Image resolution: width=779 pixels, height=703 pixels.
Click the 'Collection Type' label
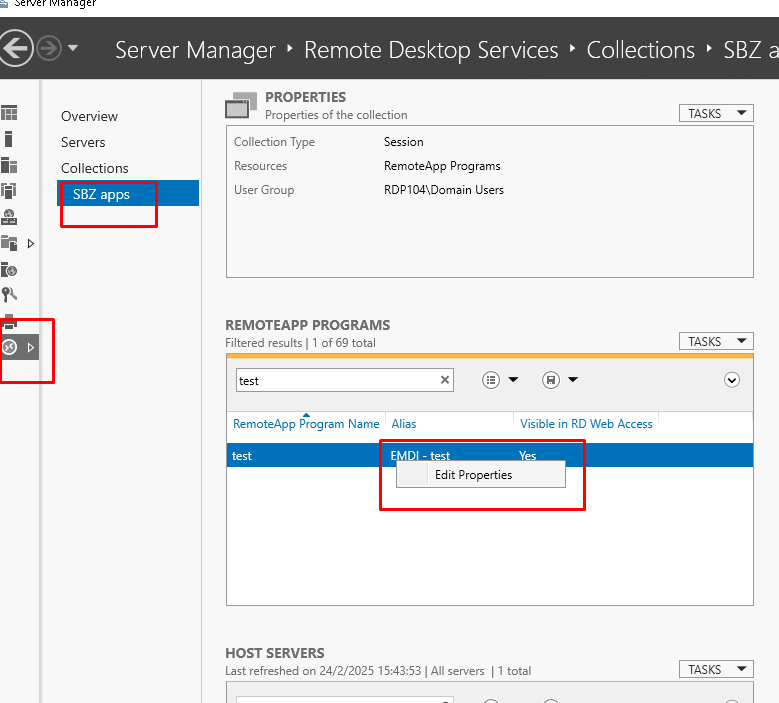(x=274, y=142)
